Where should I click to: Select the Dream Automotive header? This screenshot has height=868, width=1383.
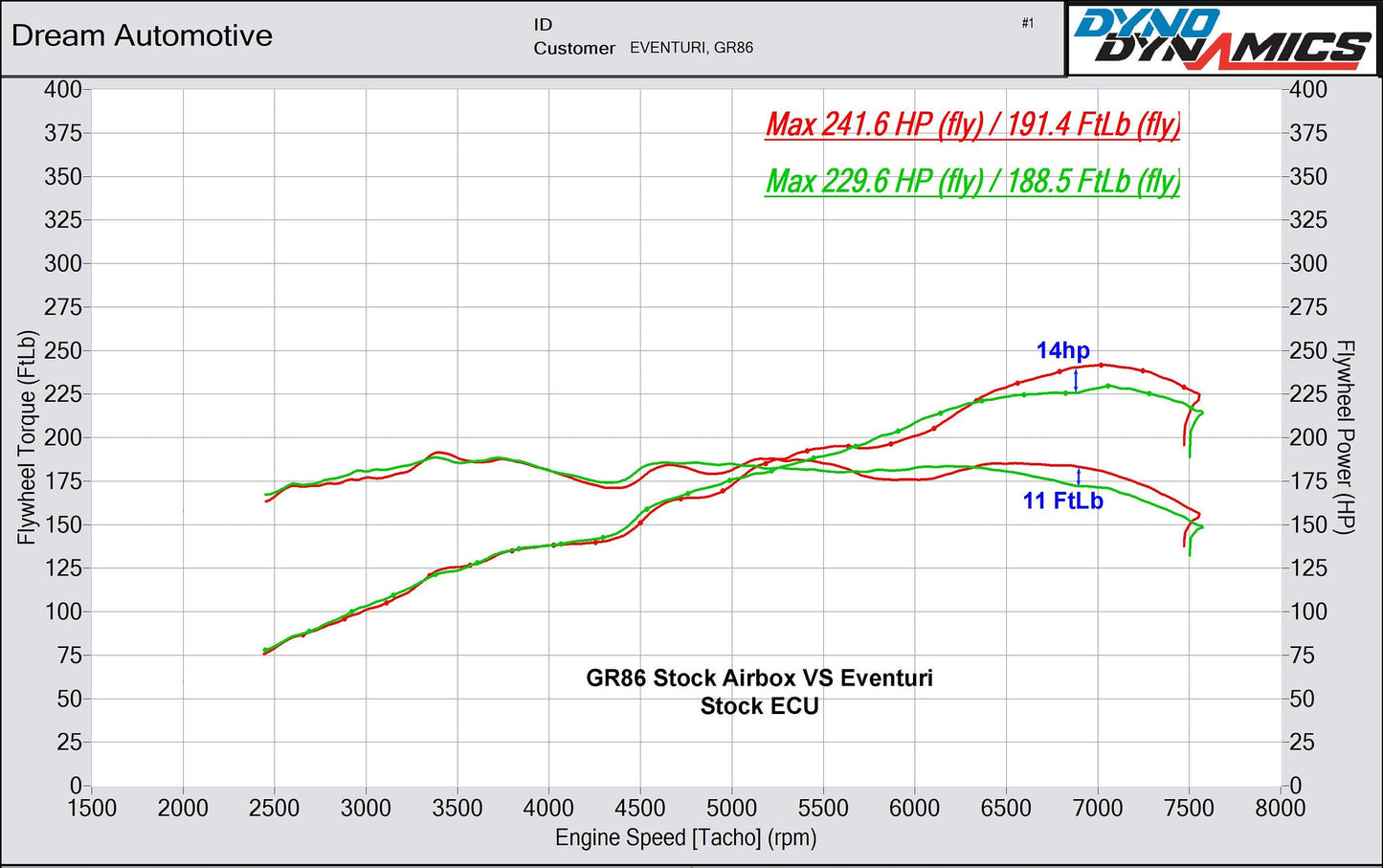[x=142, y=36]
